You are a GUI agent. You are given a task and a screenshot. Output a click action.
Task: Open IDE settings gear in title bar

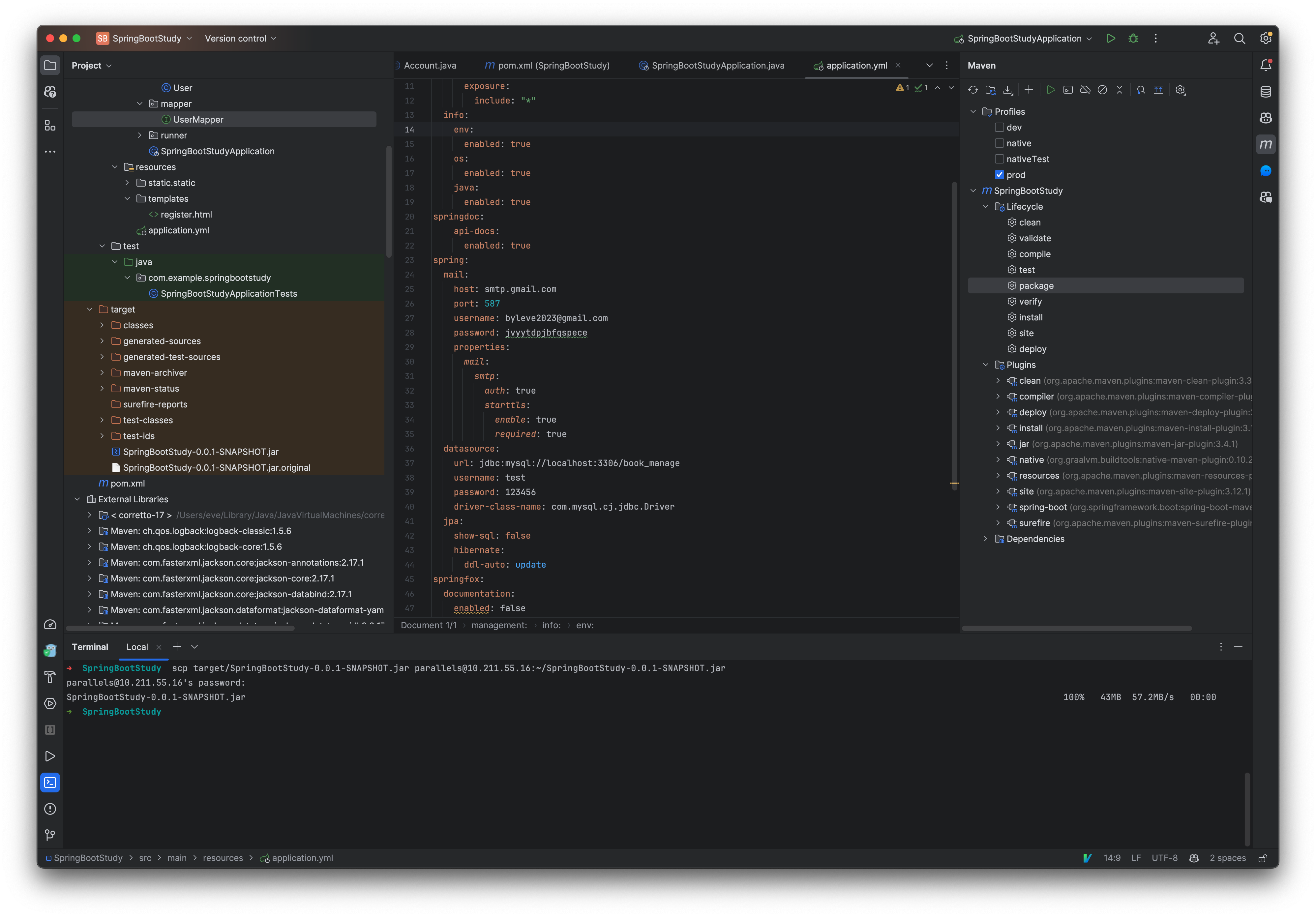(x=1266, y=38)
